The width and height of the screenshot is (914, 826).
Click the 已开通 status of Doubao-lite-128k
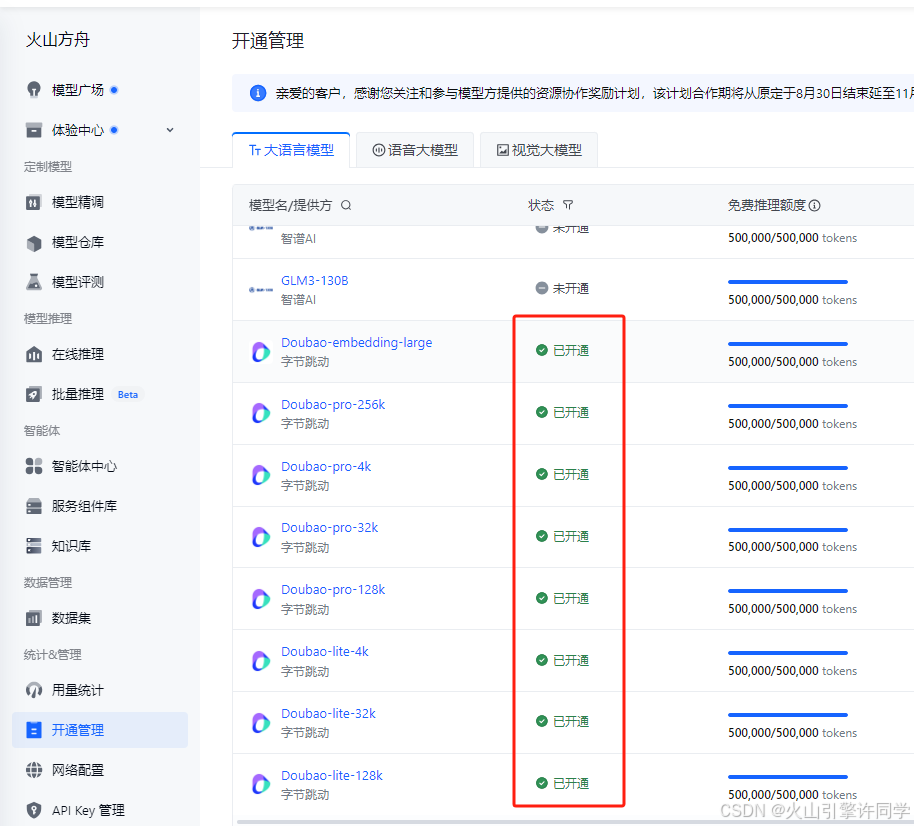(563, 783)
